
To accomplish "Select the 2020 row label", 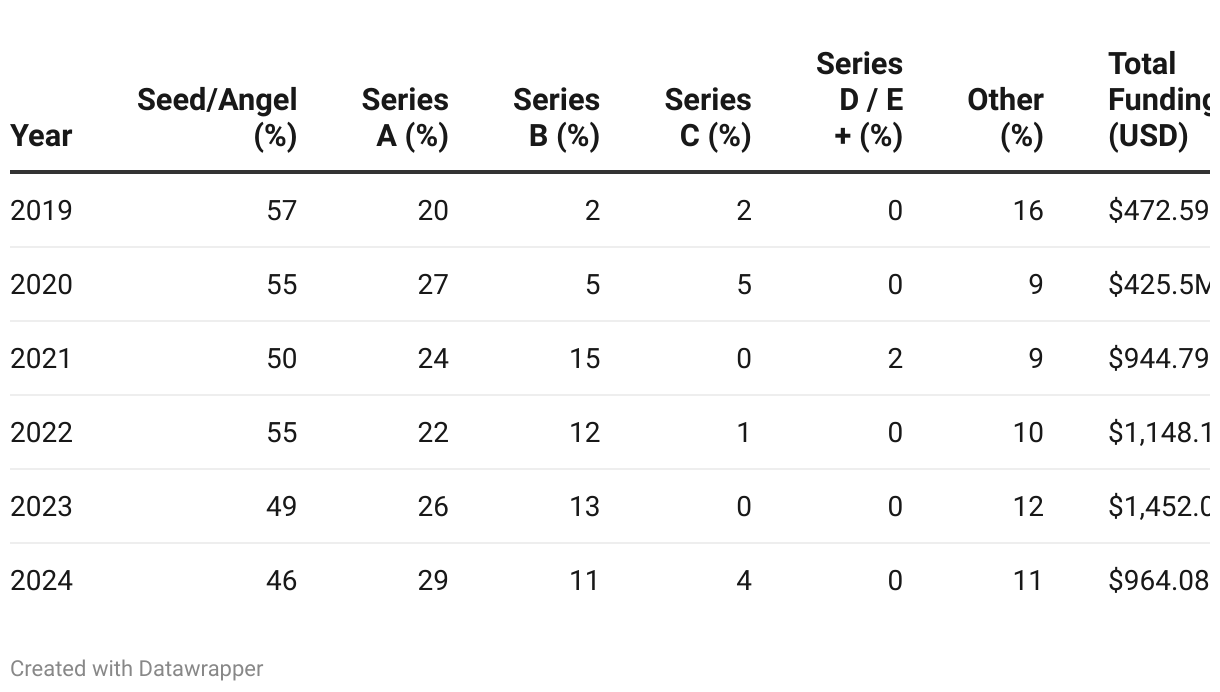I will click(41, 284).
